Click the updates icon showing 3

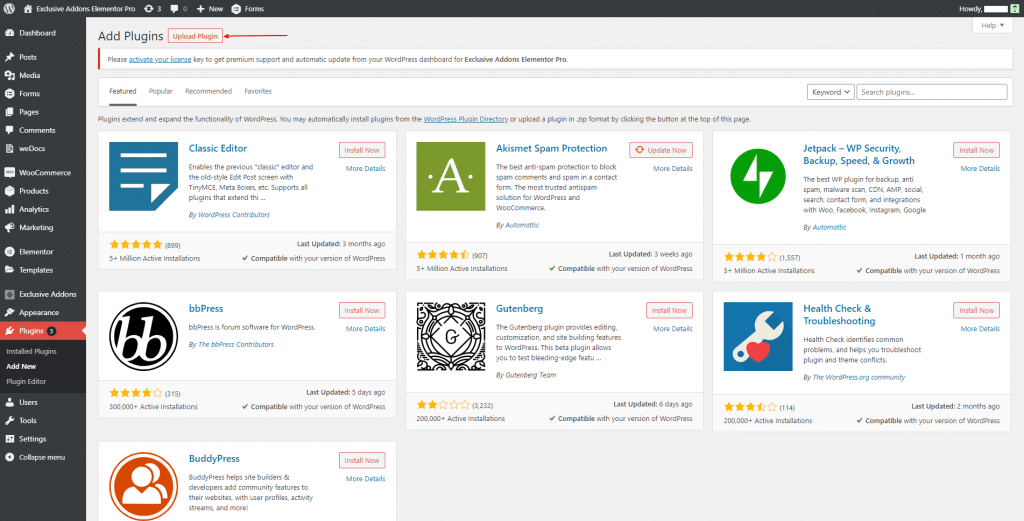[149, 9]
